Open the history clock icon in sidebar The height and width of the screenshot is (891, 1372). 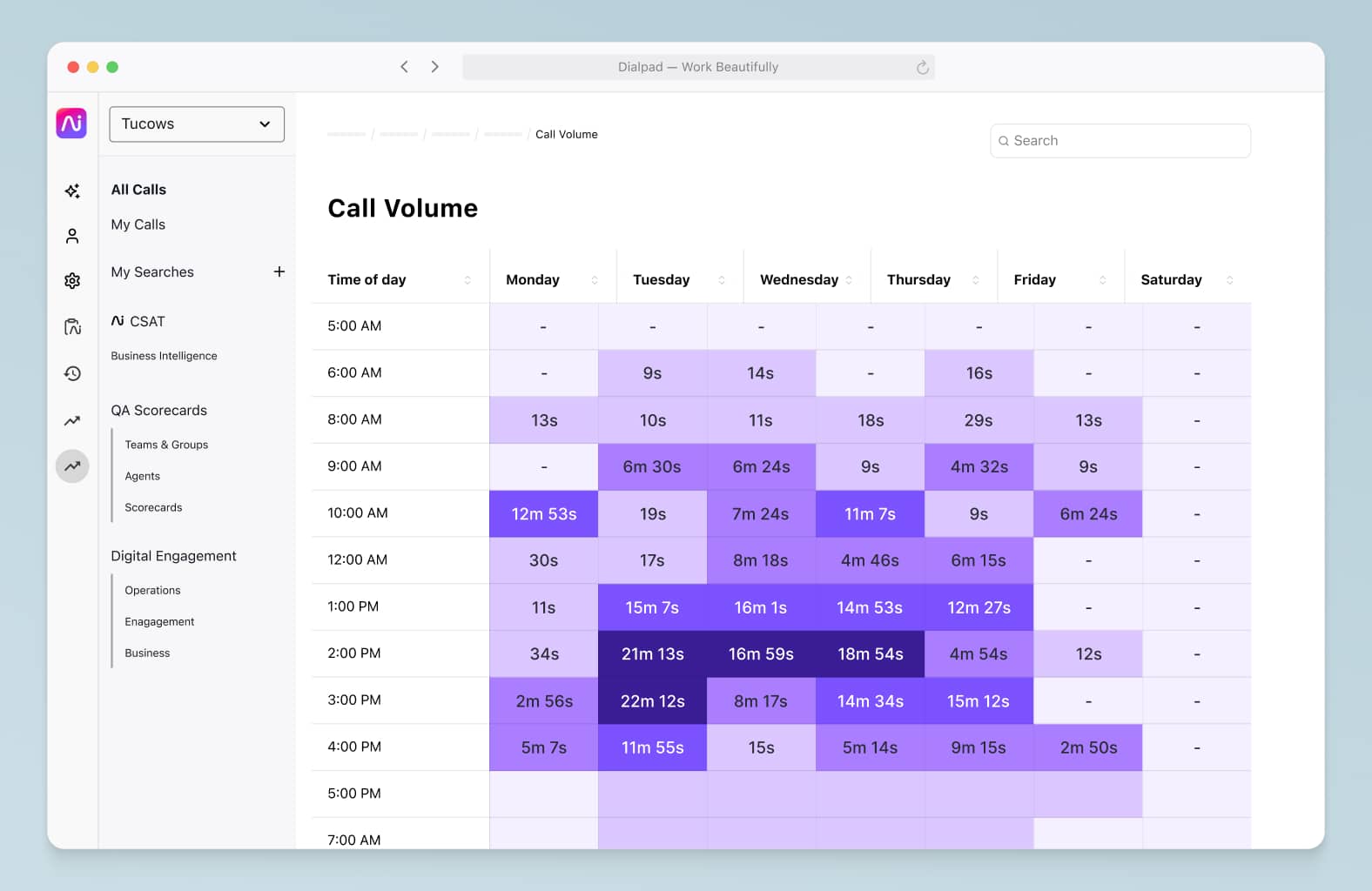(72, 373)
